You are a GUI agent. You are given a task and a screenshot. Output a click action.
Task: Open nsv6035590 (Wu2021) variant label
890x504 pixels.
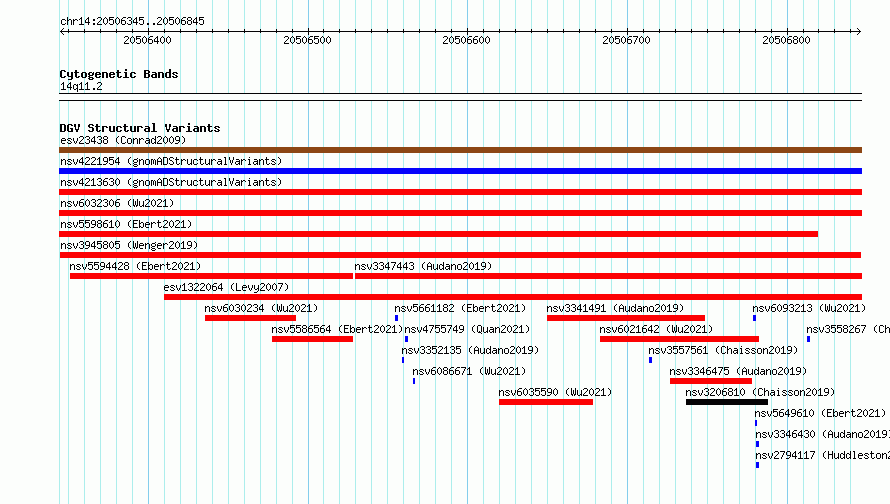click(x=555, y=392)
